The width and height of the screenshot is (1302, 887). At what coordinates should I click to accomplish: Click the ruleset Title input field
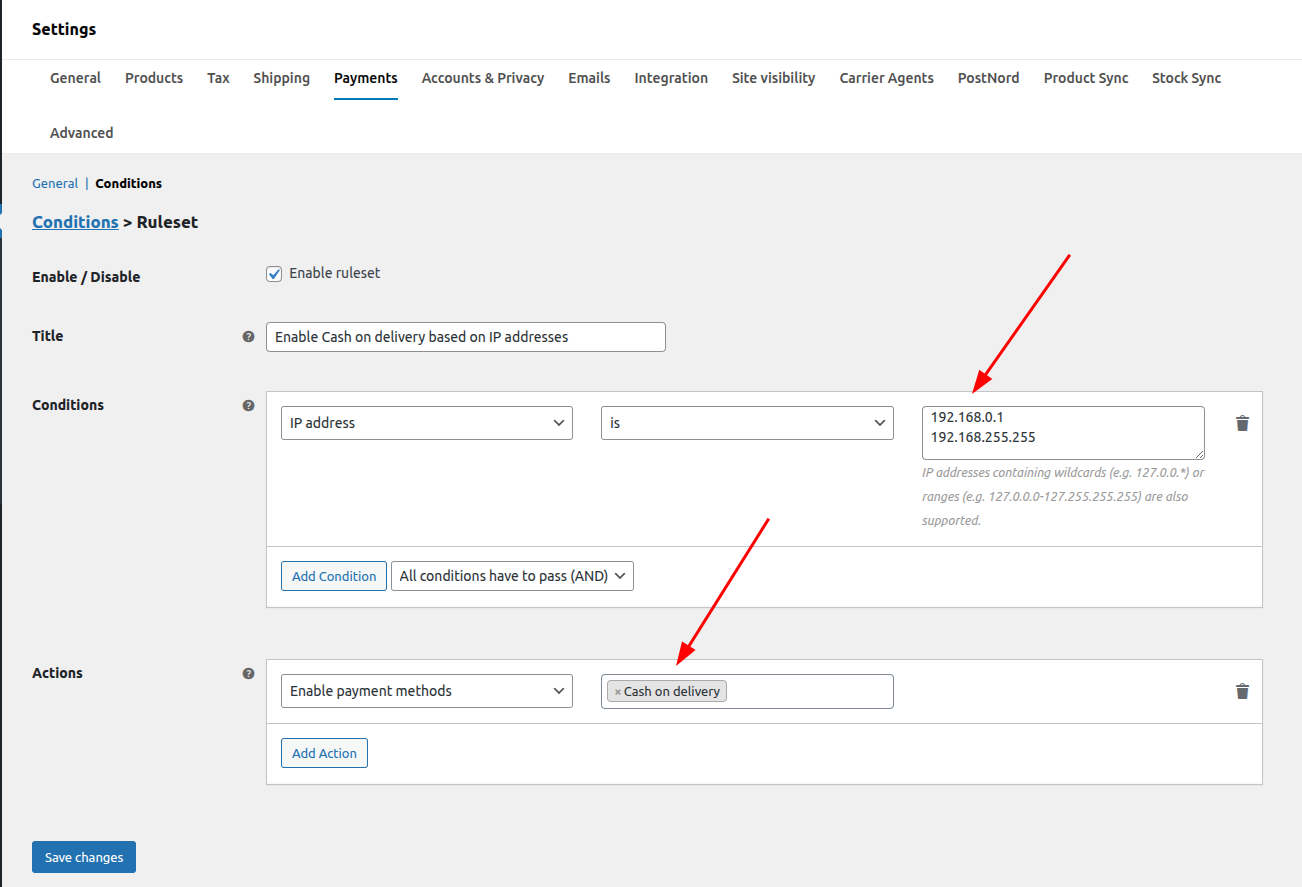[465, 337]
